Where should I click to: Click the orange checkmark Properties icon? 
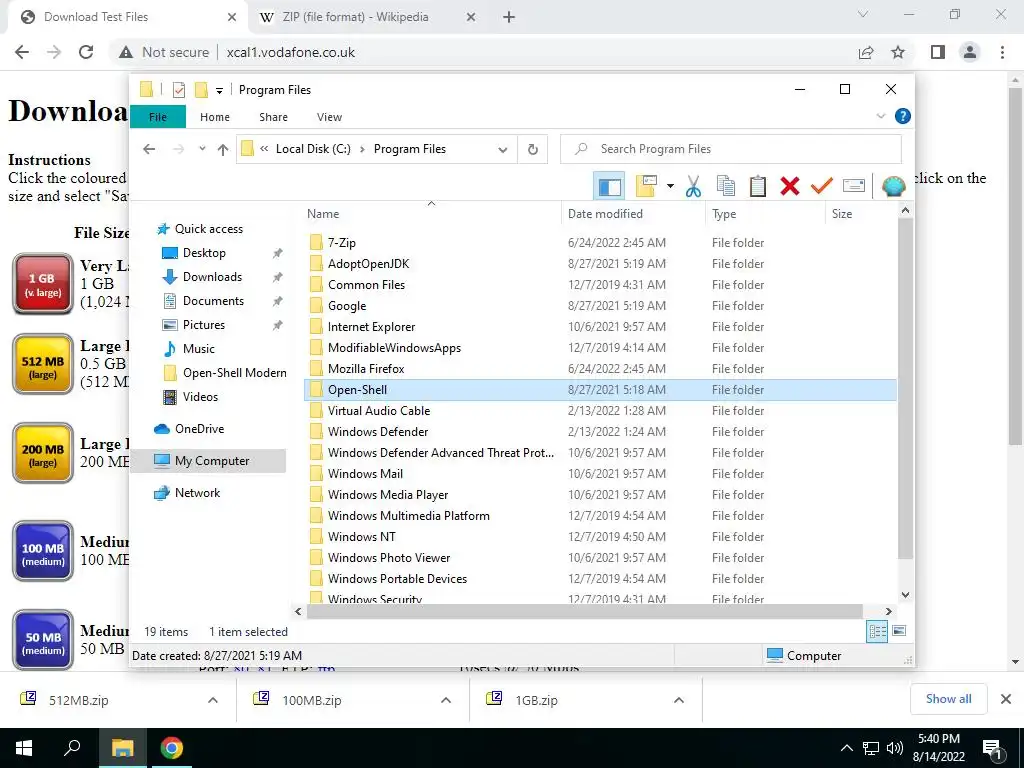822,186
